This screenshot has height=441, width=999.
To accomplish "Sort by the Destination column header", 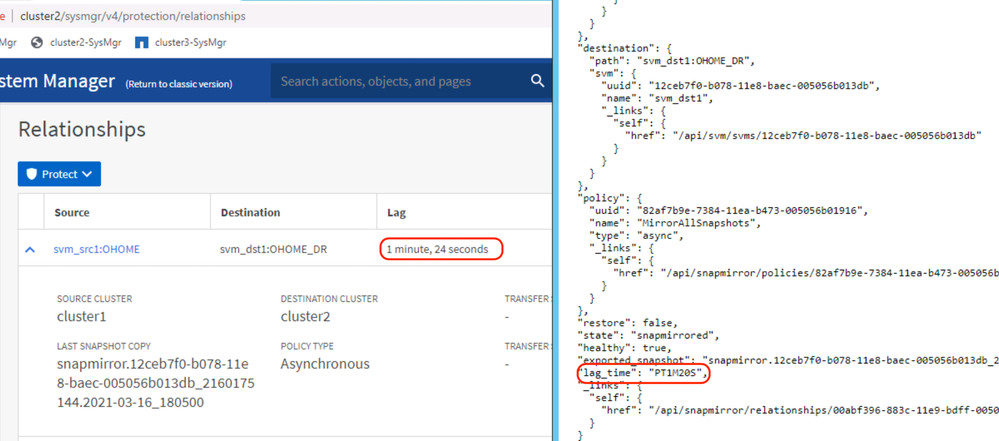I will (x=249, y=213).
